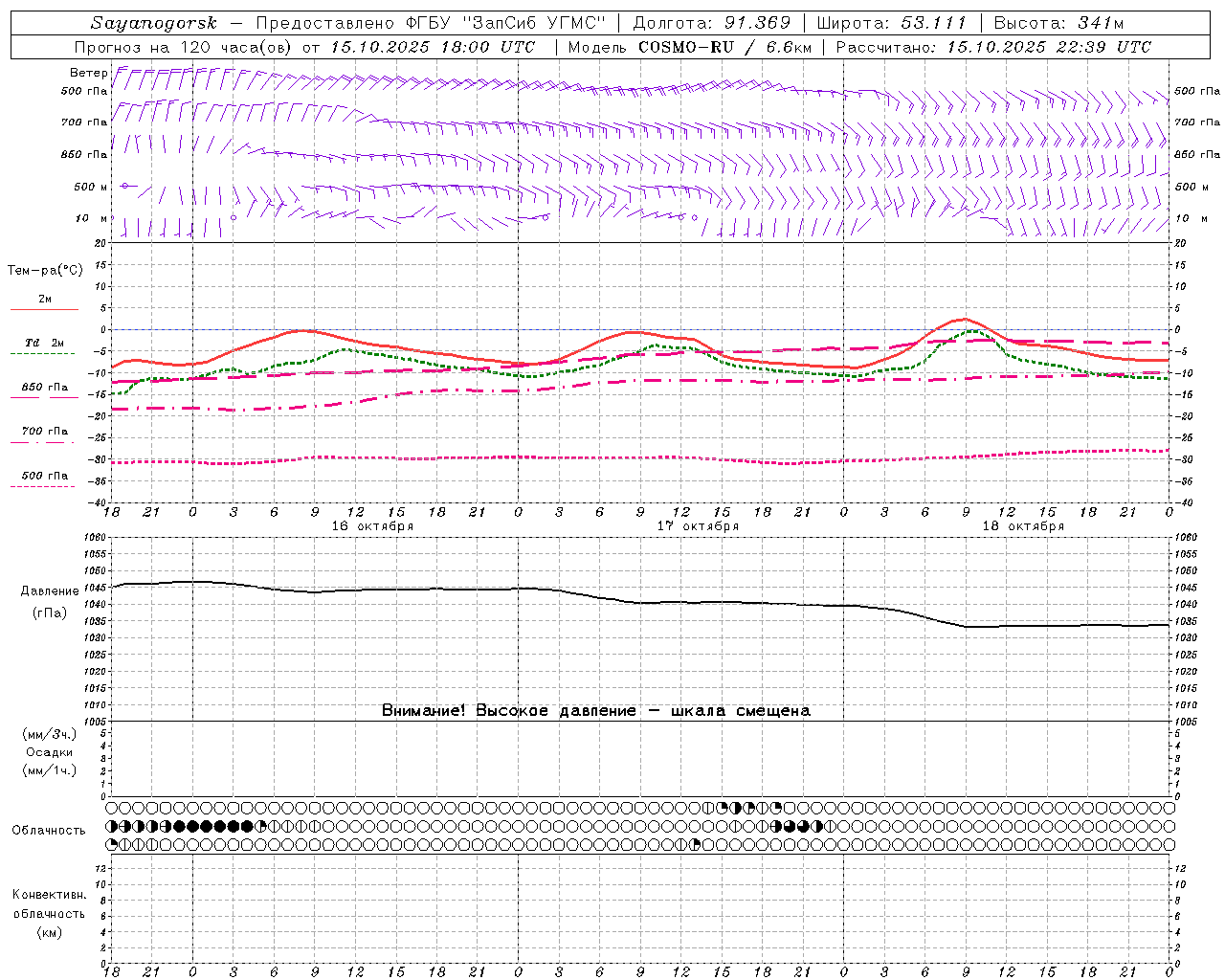
Task: Click the '(мм/1ч.)' precipitation unit label
Action: pyautogui.click(x=50, y=770)
